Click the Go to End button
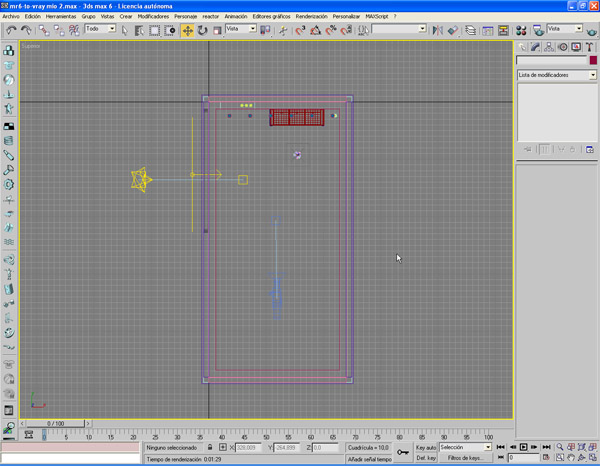This screenshot has width=600, height=466. 546,447
